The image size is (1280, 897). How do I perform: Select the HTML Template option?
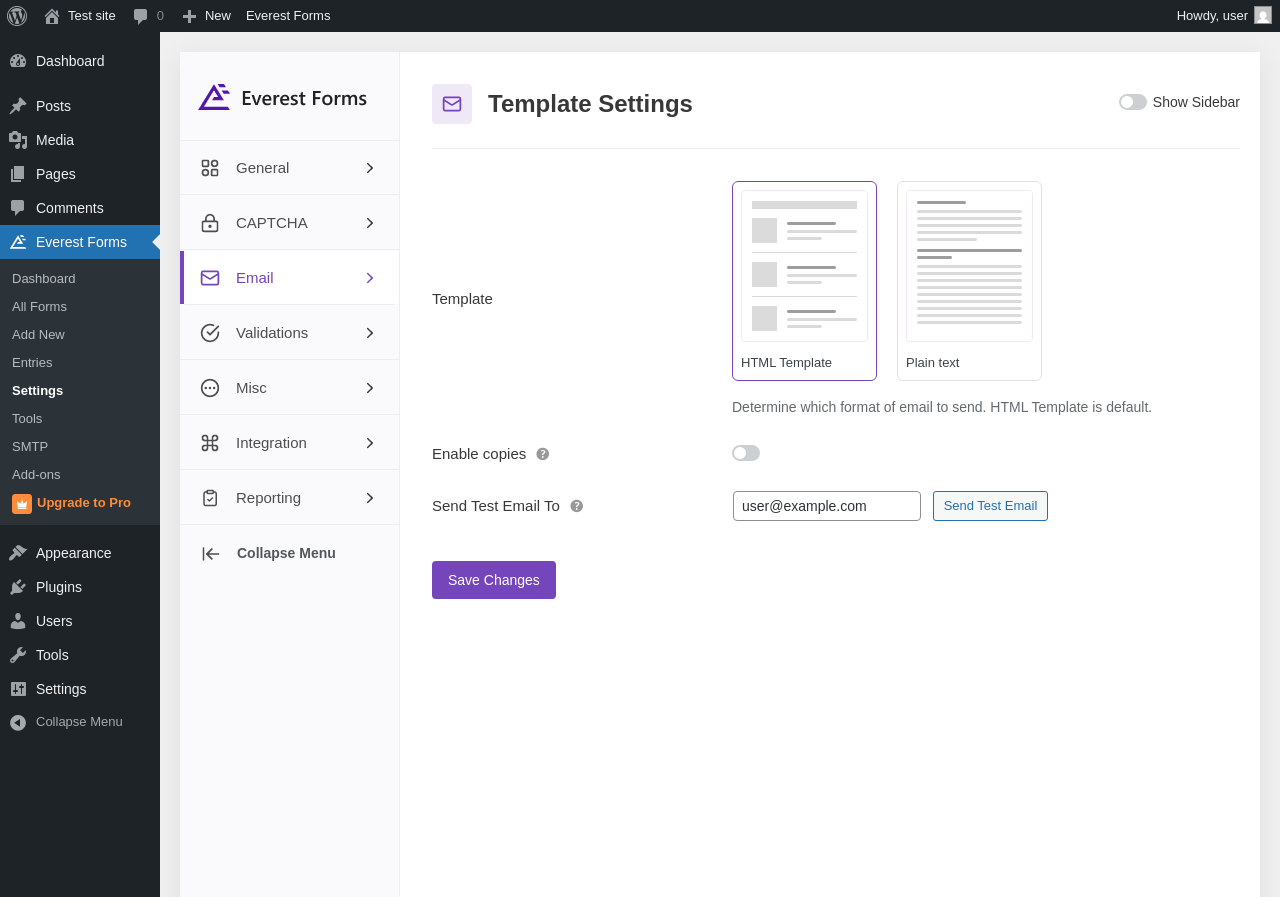(x=804, y=281)
